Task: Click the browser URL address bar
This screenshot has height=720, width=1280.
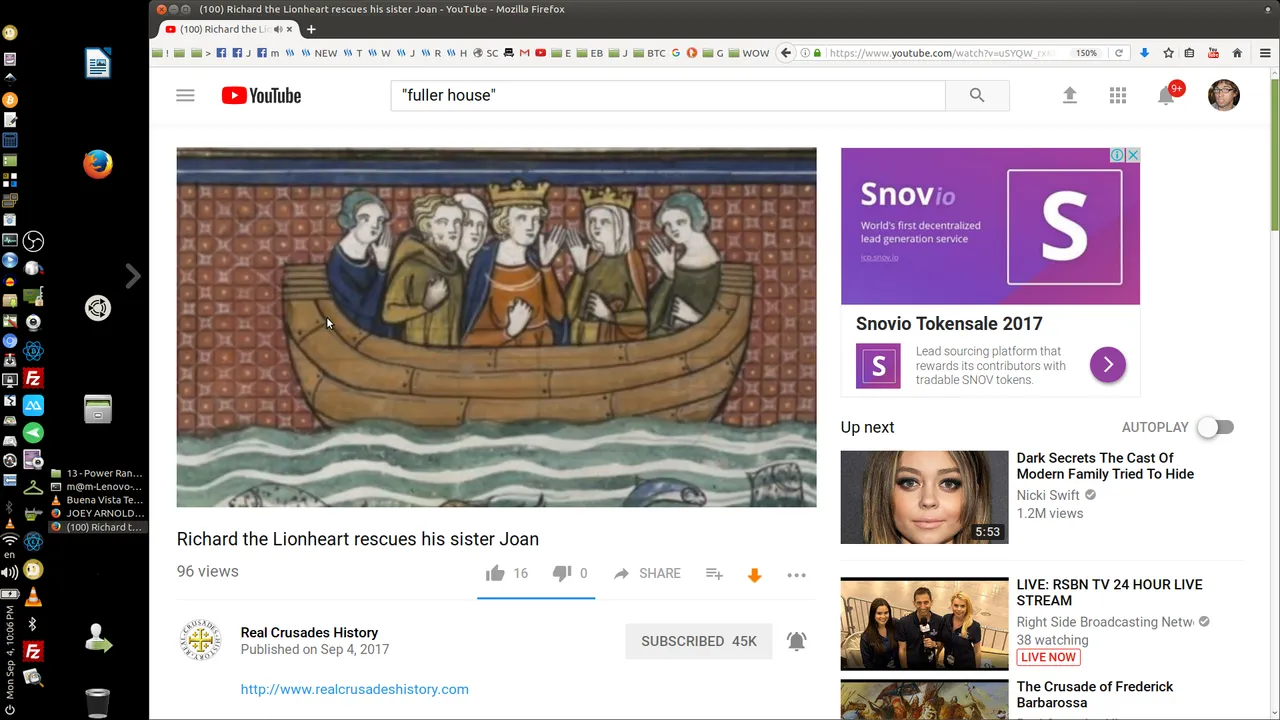Action: 940,53
